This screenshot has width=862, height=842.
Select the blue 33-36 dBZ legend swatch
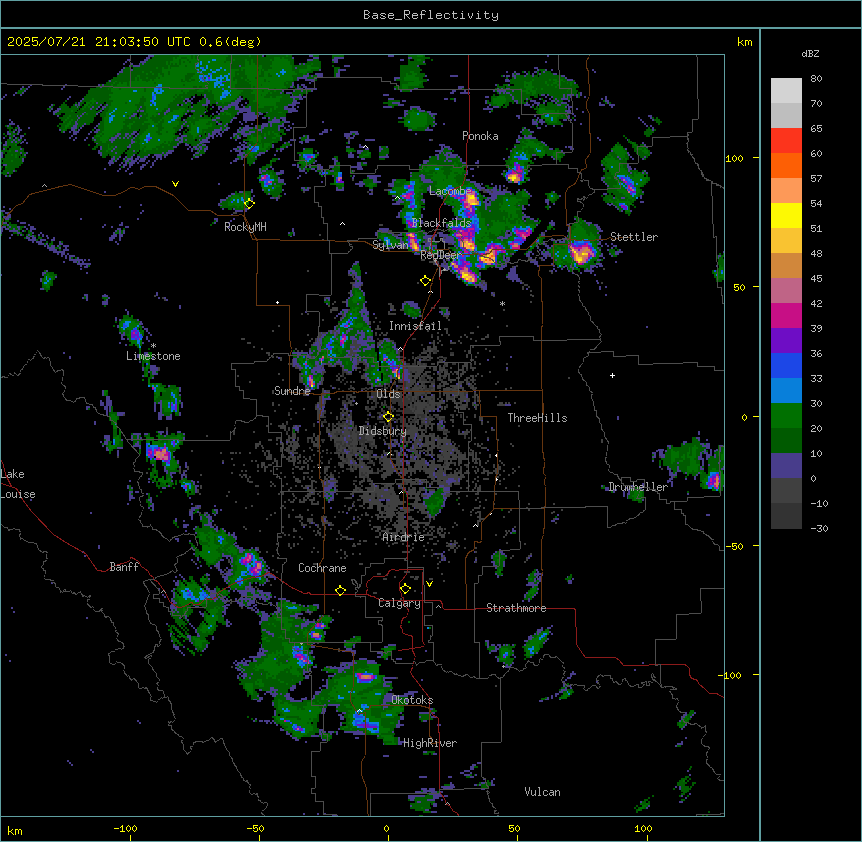click(786, 365)
